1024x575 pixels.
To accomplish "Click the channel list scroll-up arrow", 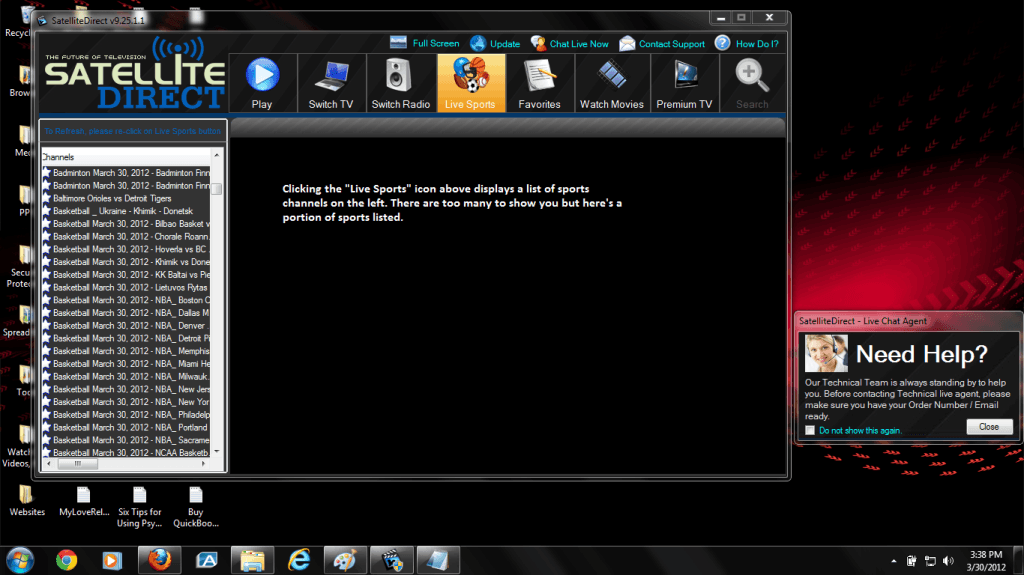I will pyautogui.click(x=217, y=155).
